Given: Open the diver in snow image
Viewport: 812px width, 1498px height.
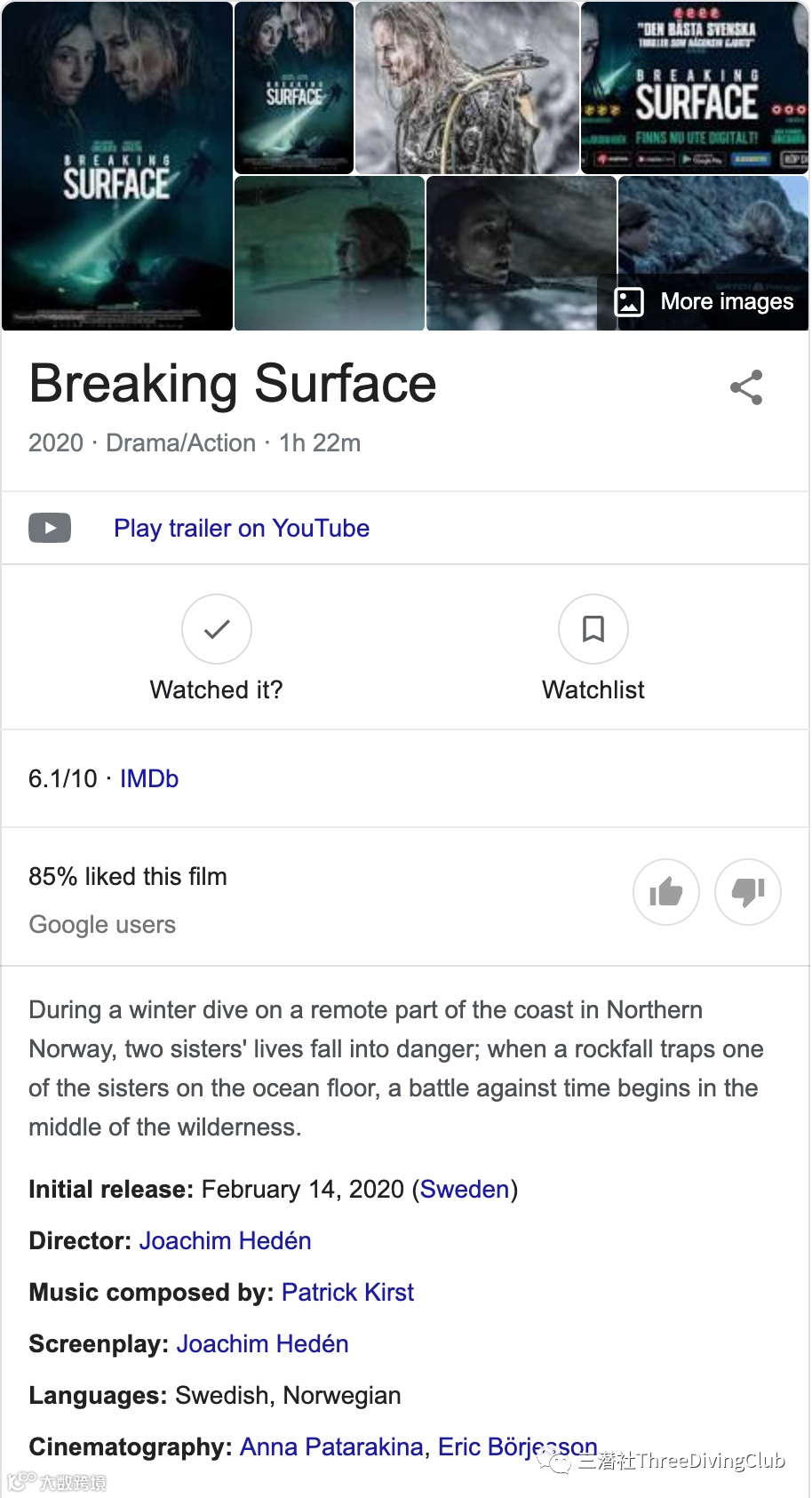Looking at the screenshot, I should pyautogui.click(x=466, y=87).
